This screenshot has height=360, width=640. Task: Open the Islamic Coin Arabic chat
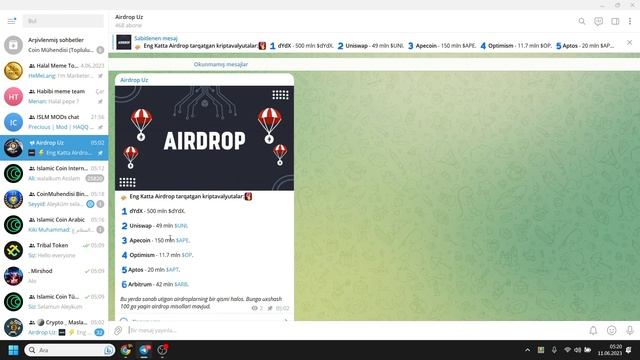54,225
